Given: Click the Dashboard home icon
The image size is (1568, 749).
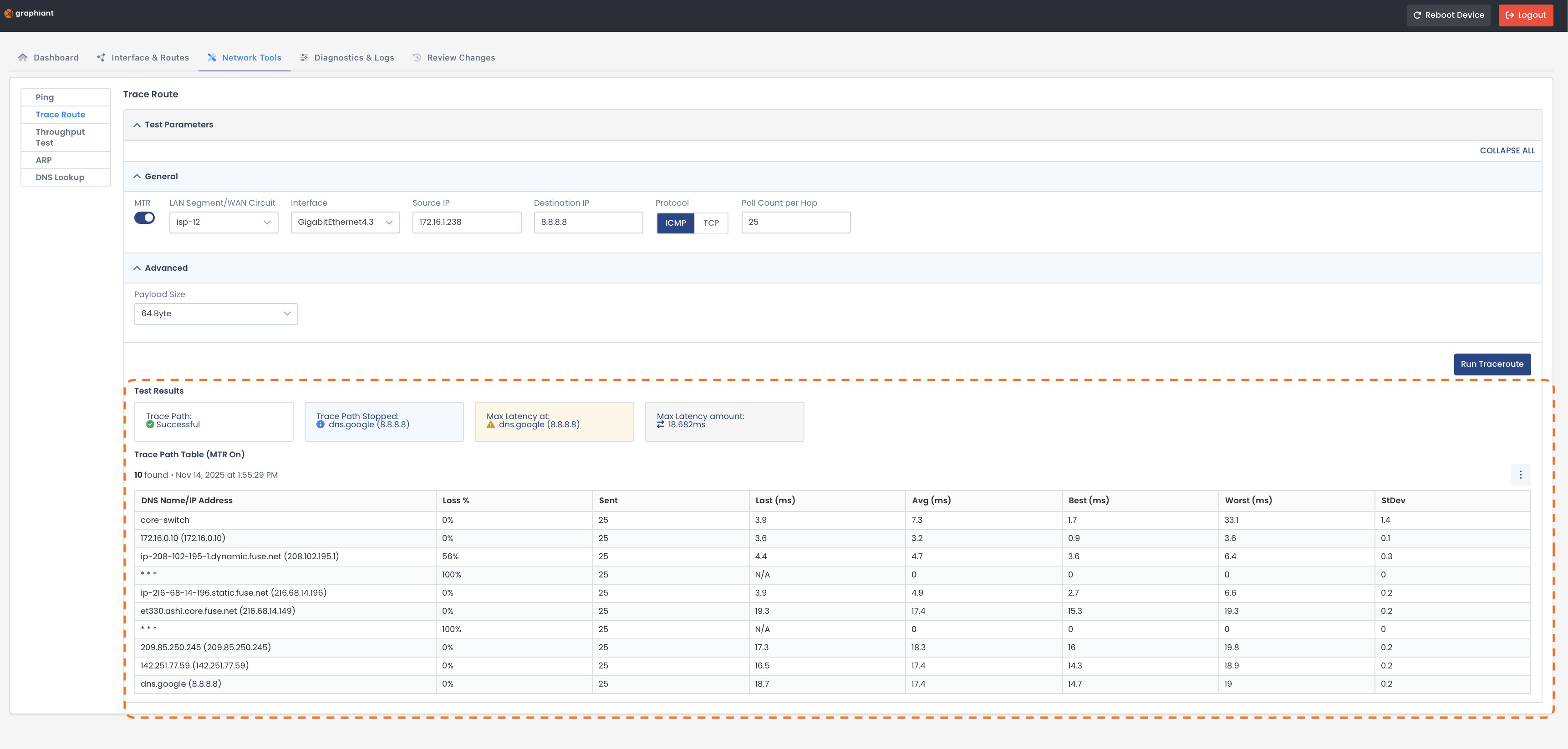Looking at the screenshot, I should [23, 57].
